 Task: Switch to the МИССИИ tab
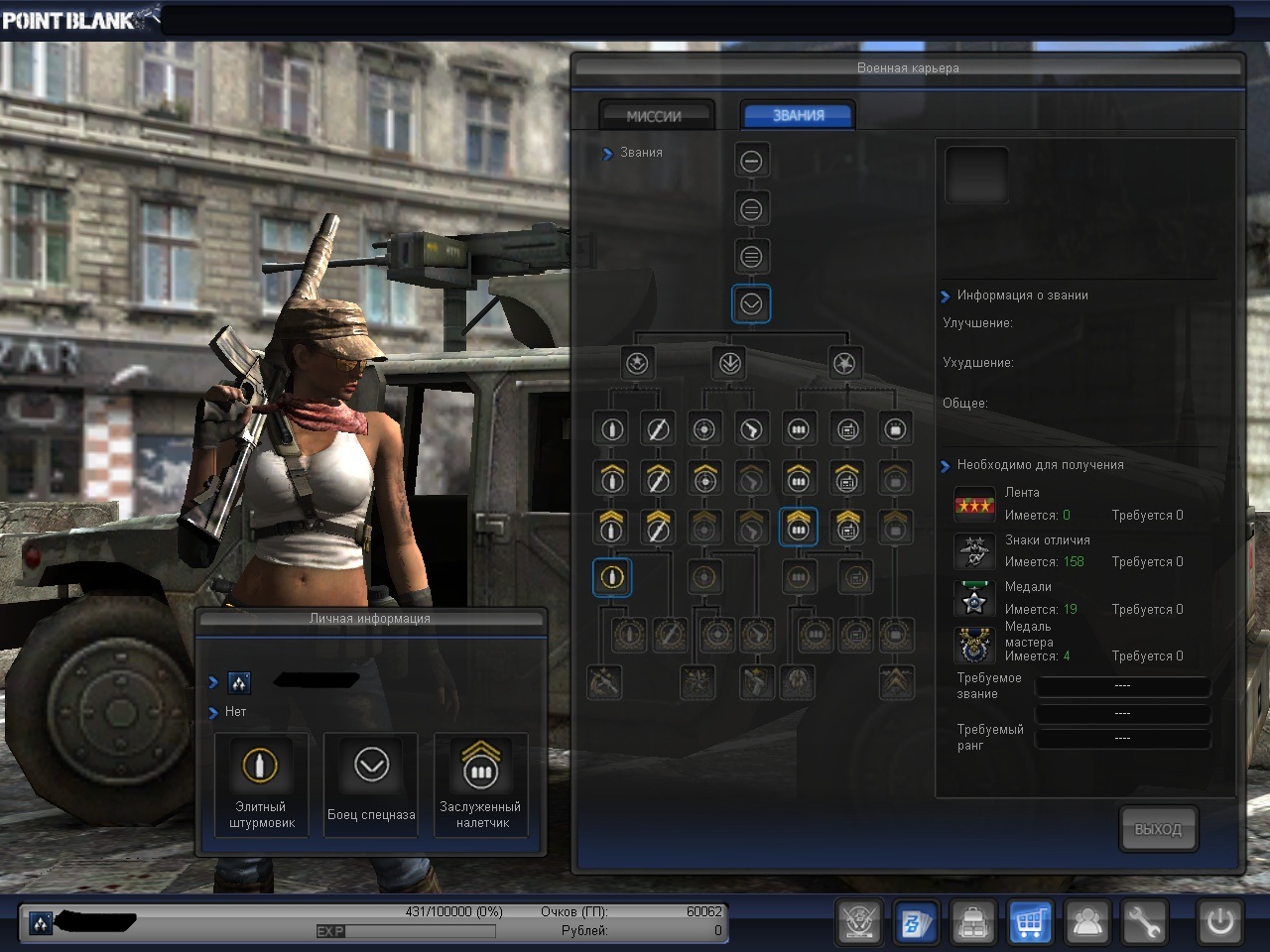click(655, 116)
